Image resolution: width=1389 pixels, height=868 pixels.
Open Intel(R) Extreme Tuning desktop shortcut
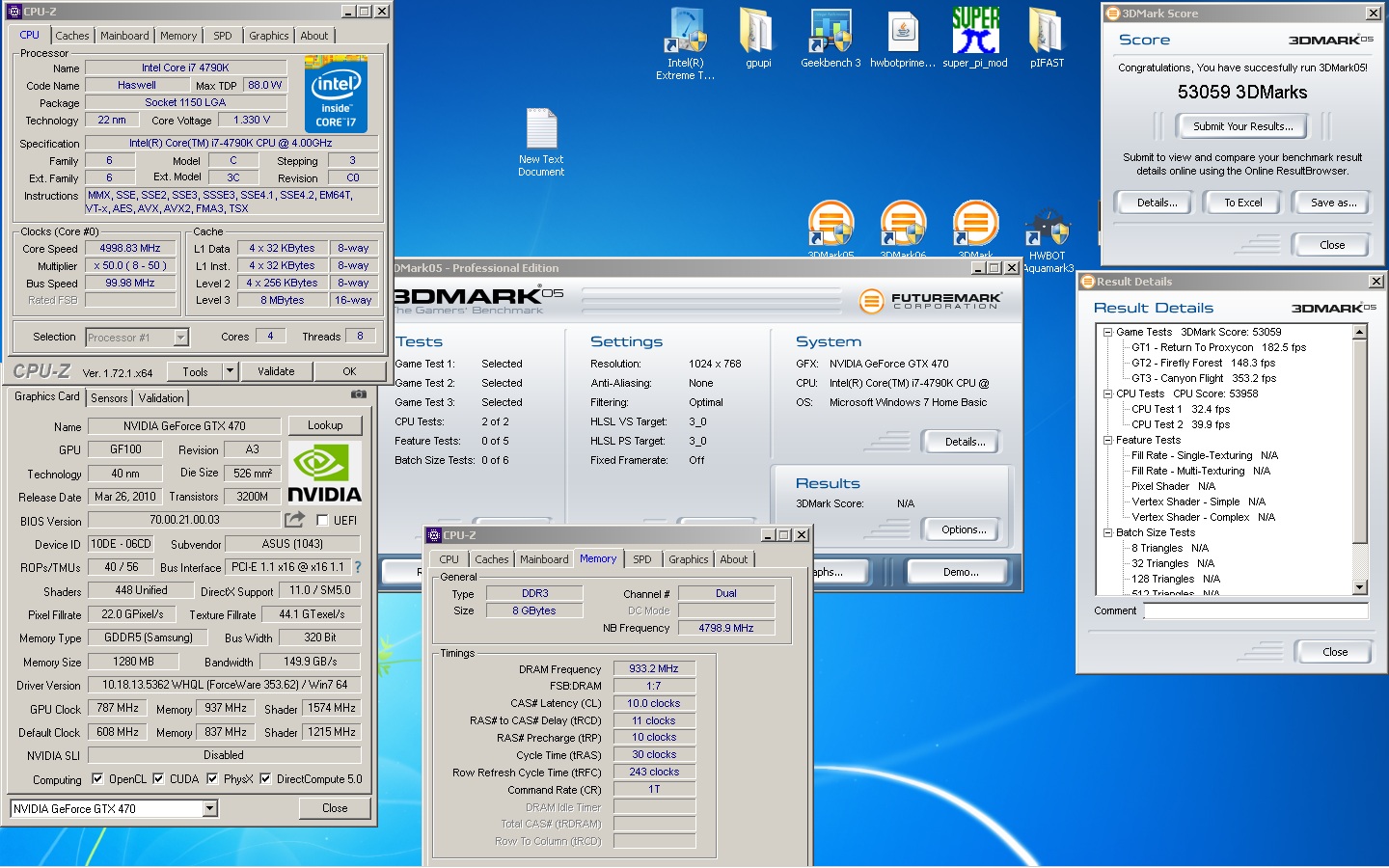686,42
